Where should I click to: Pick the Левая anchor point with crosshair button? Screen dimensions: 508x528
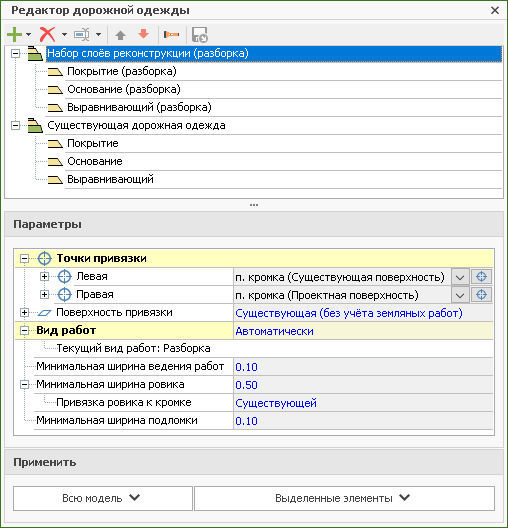[x=481, y=277]
